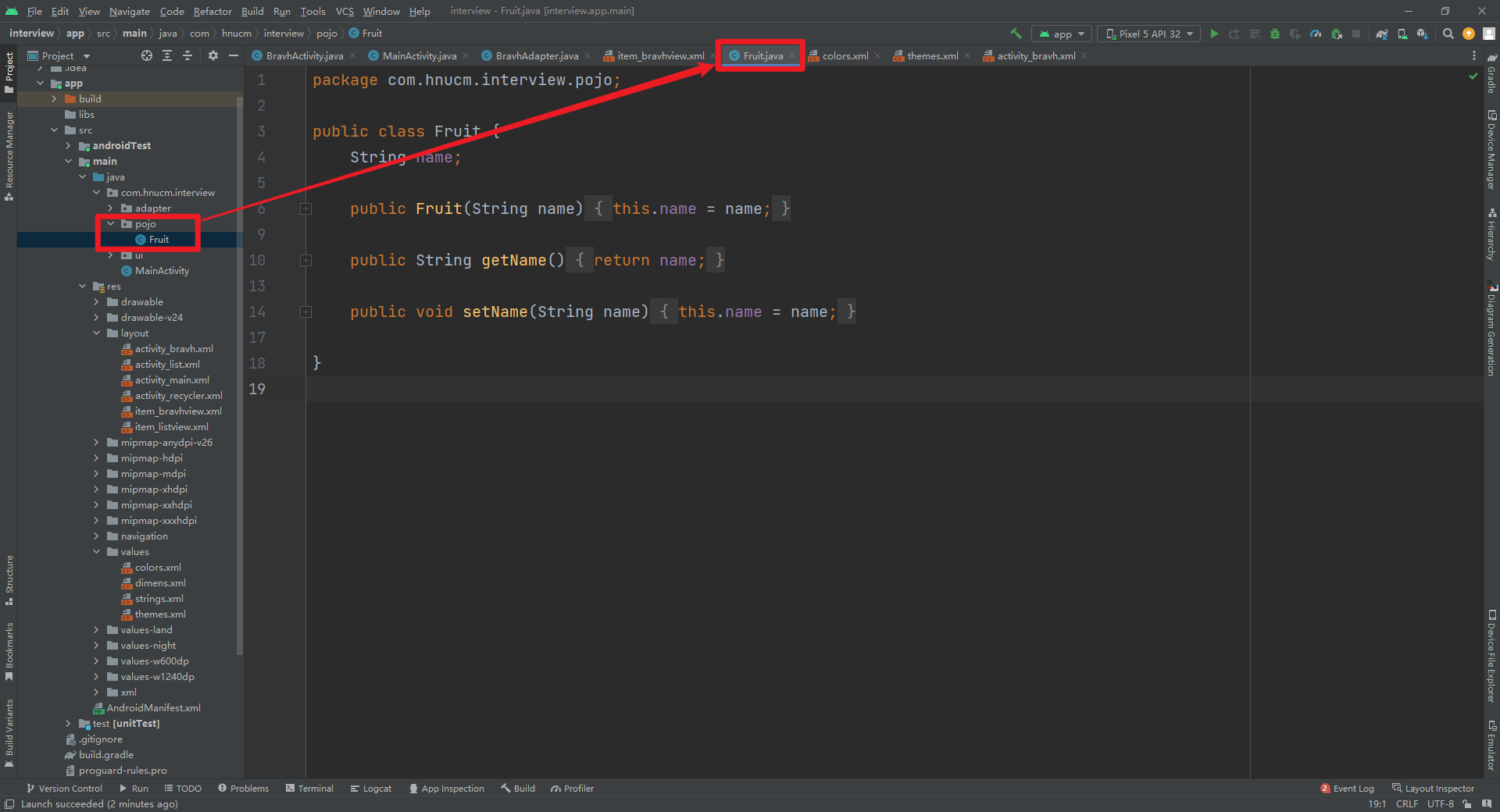The height and width of the screenshot is (812, 1500).
Task: Expand the adapter package folder
Action: pyautogui.click(x=110, y=208)
